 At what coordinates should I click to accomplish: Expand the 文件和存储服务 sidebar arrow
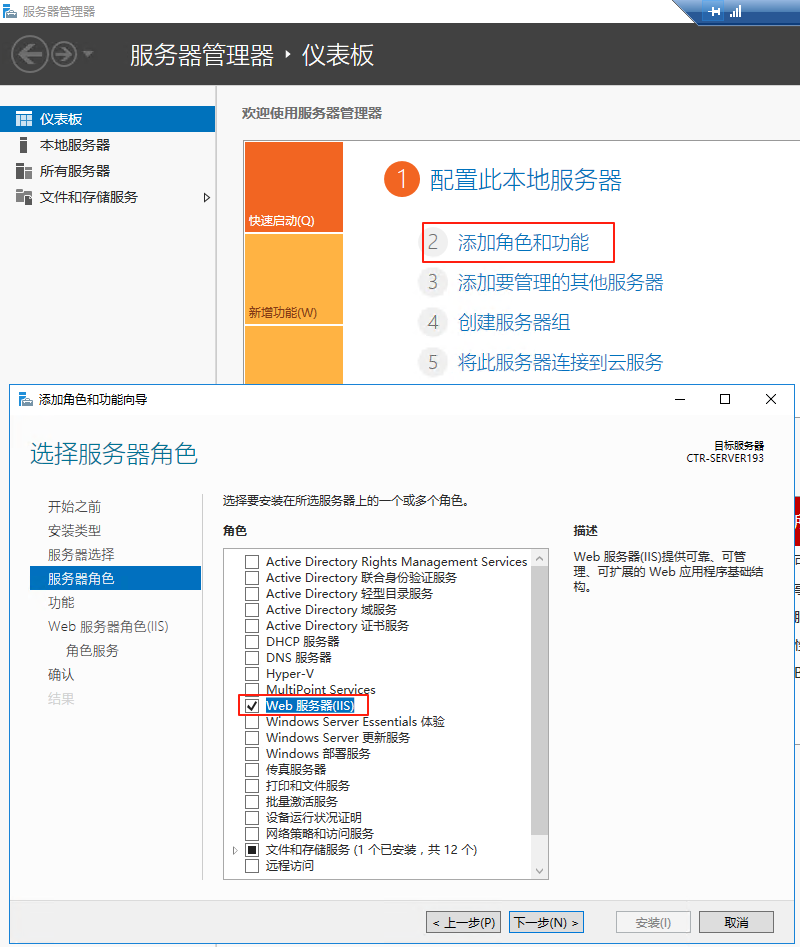click(207, 197)
